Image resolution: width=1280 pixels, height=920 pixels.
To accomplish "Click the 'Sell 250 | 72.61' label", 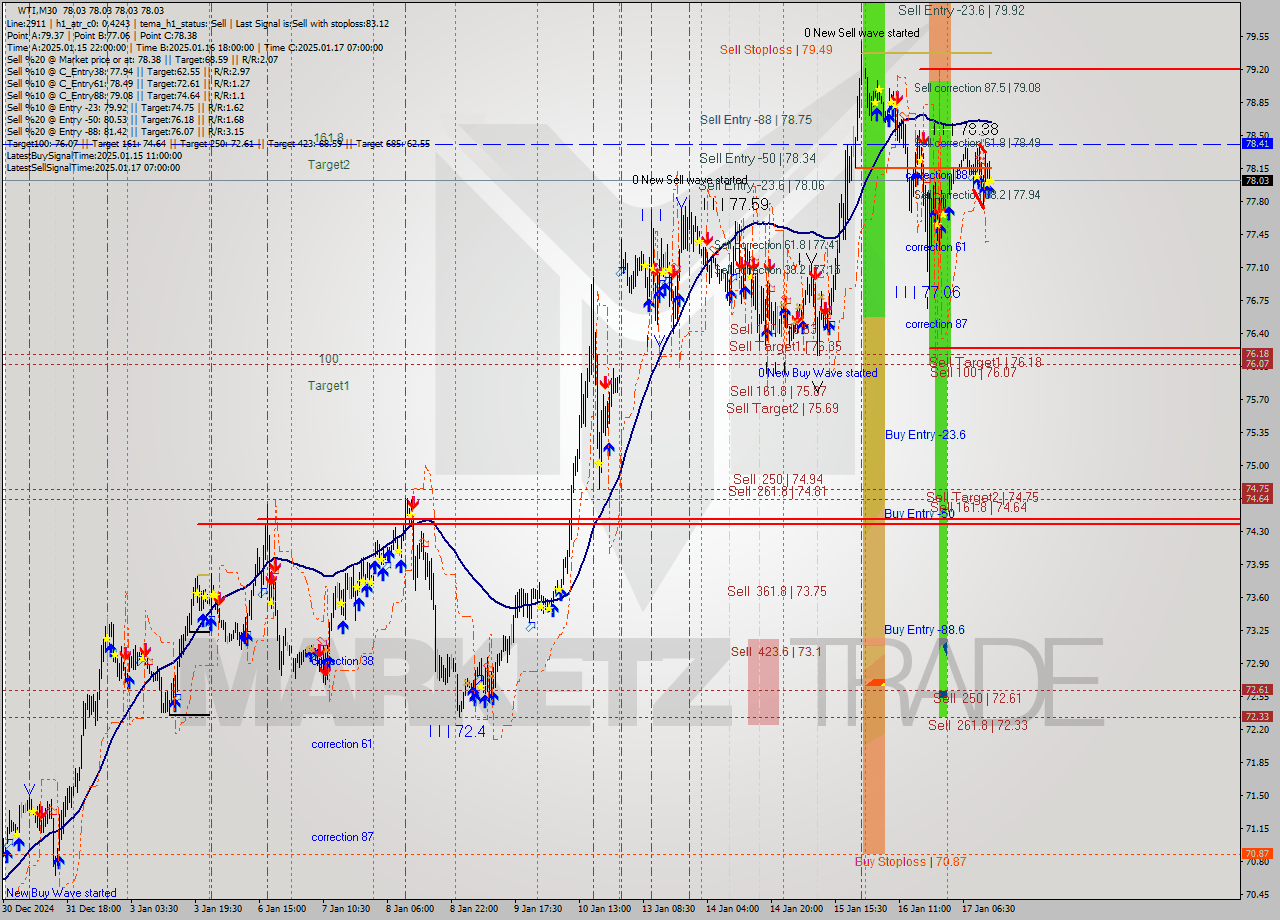I will pos(978,698).
